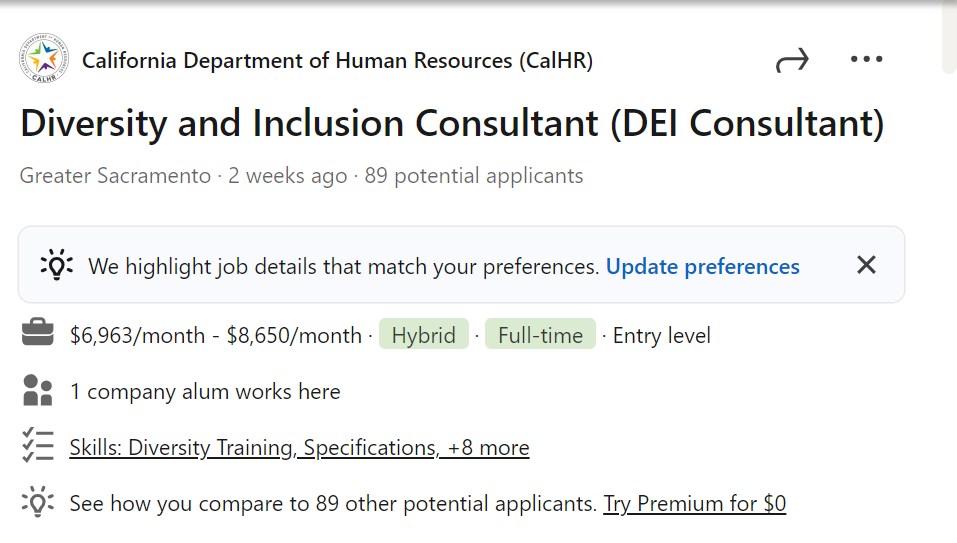
Task: Click the salary range $6,963/month - $8,650/month
Action: (216, 335)
